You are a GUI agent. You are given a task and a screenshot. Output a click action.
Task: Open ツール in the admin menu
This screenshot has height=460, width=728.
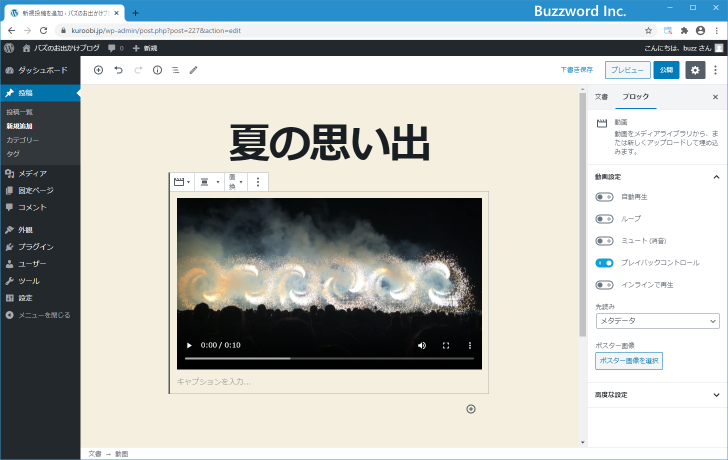coord(40,281)
